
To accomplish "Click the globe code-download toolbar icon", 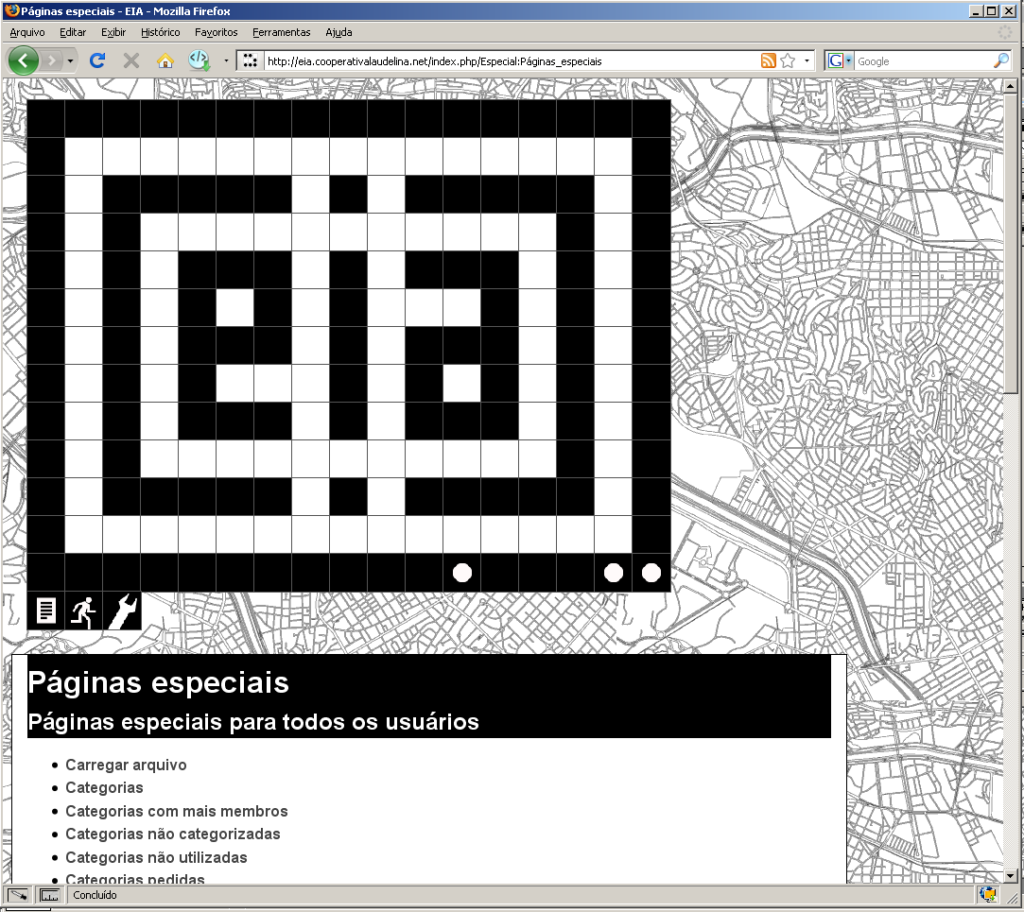I will (x=199, y=61).
